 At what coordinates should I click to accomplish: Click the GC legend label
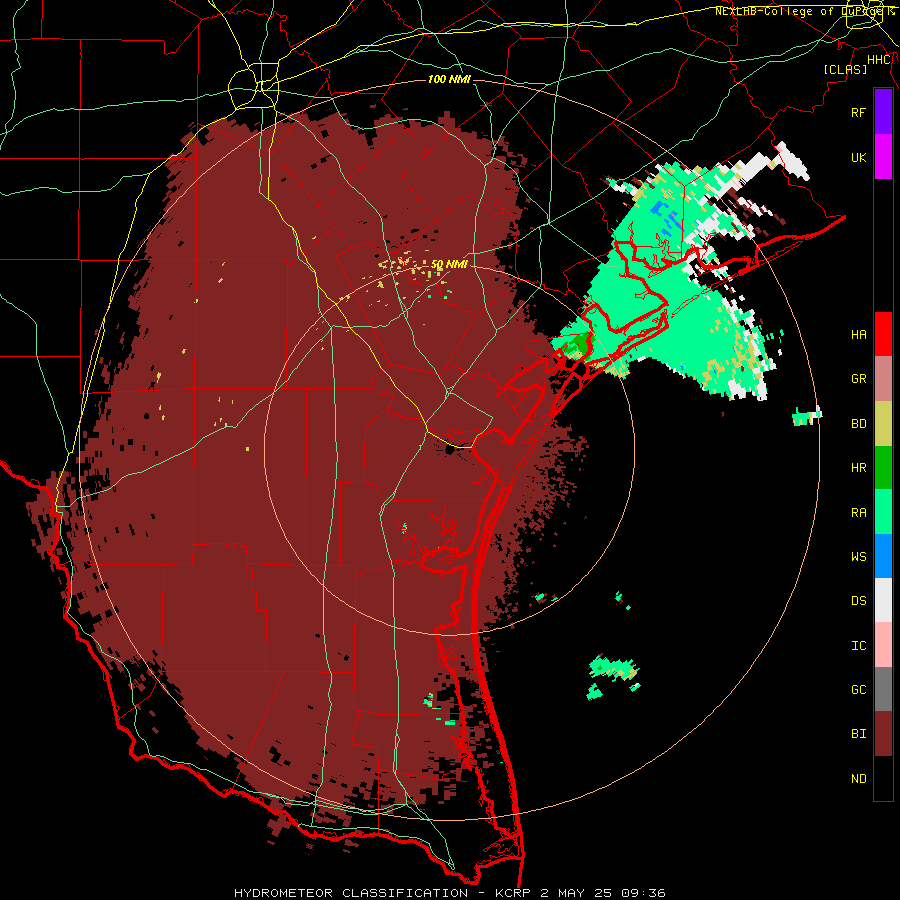pyautogui.click(x=859, y=690)
